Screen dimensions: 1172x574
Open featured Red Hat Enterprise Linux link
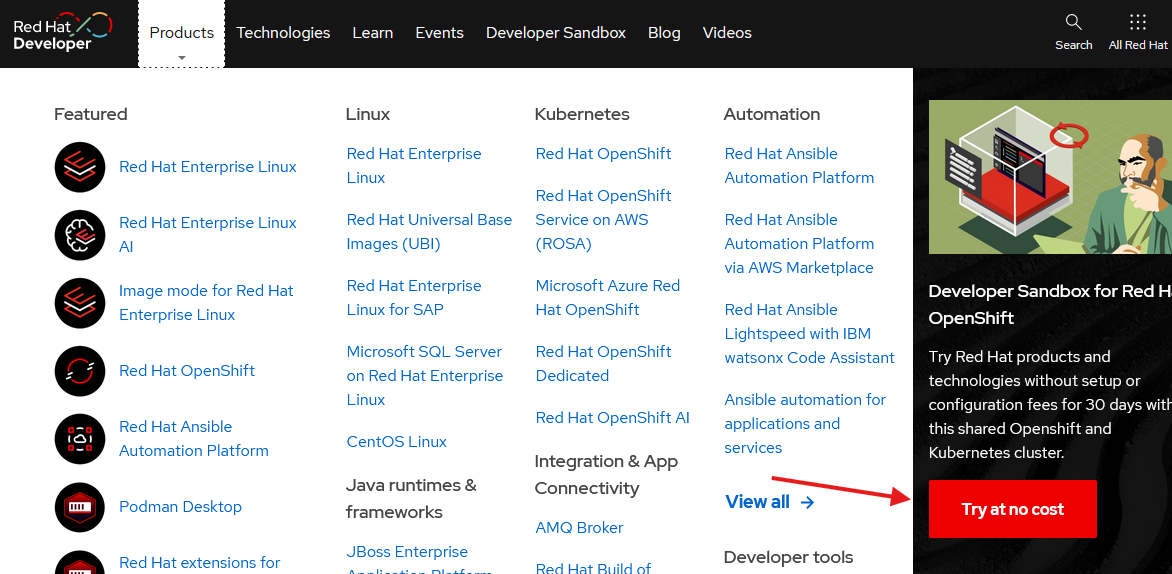pos(208,167)
